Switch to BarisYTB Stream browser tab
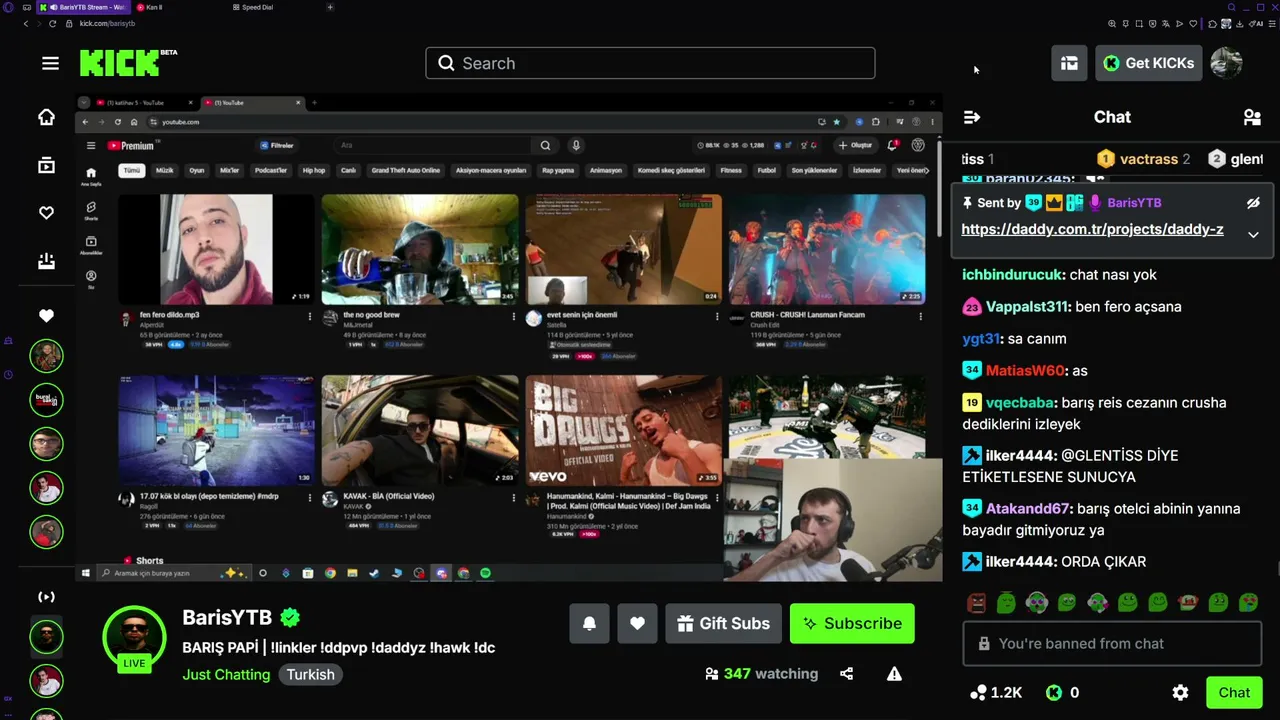Viewport: 1280px width, 720px height. click(x=84, y=7)
